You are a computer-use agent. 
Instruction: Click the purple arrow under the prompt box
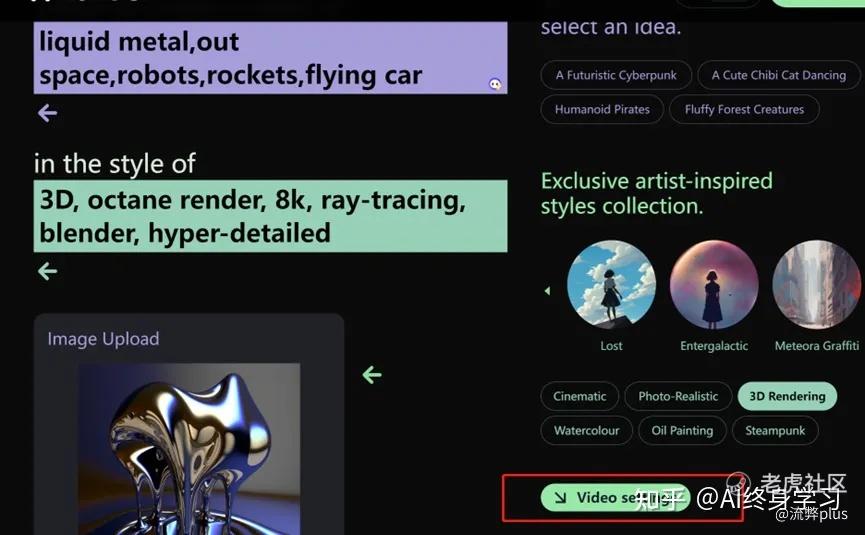pyautogui.click(x=47, y=113)
